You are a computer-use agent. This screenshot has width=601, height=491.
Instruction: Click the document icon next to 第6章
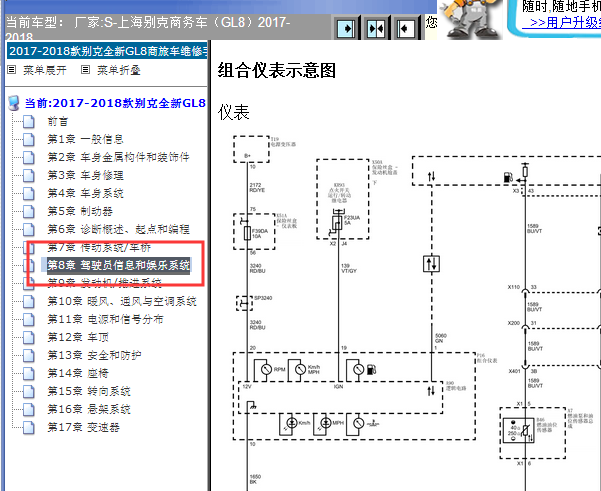pos(29,230)
